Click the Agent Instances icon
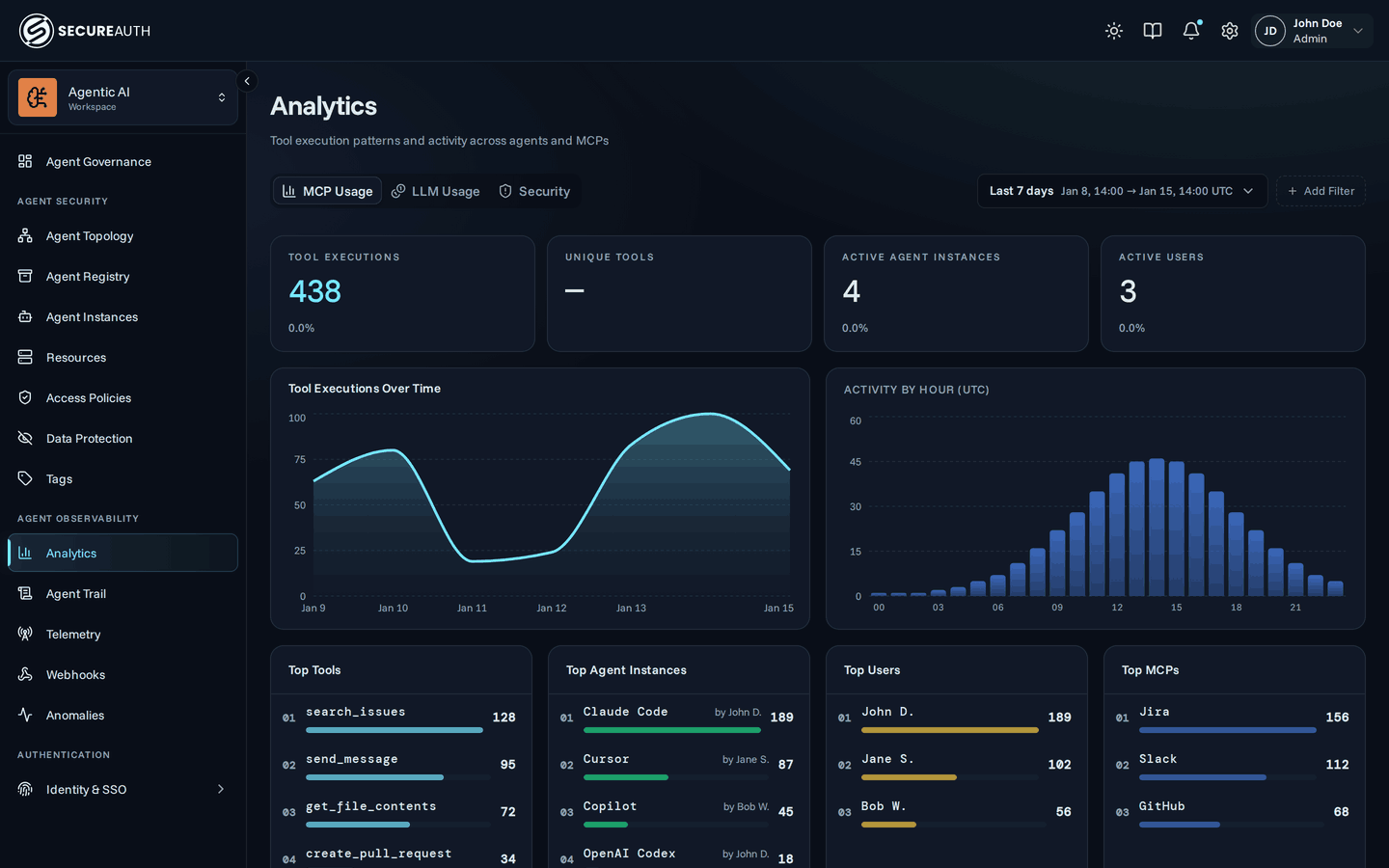The image size is (1389, 868). pyautogui.click(x=25, y=316)
